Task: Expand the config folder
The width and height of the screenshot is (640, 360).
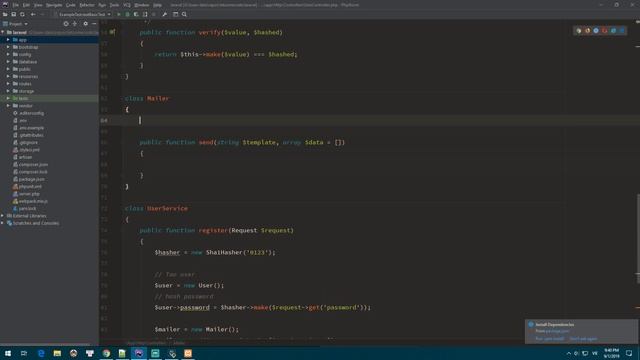Action: click(x=8, y=54)
